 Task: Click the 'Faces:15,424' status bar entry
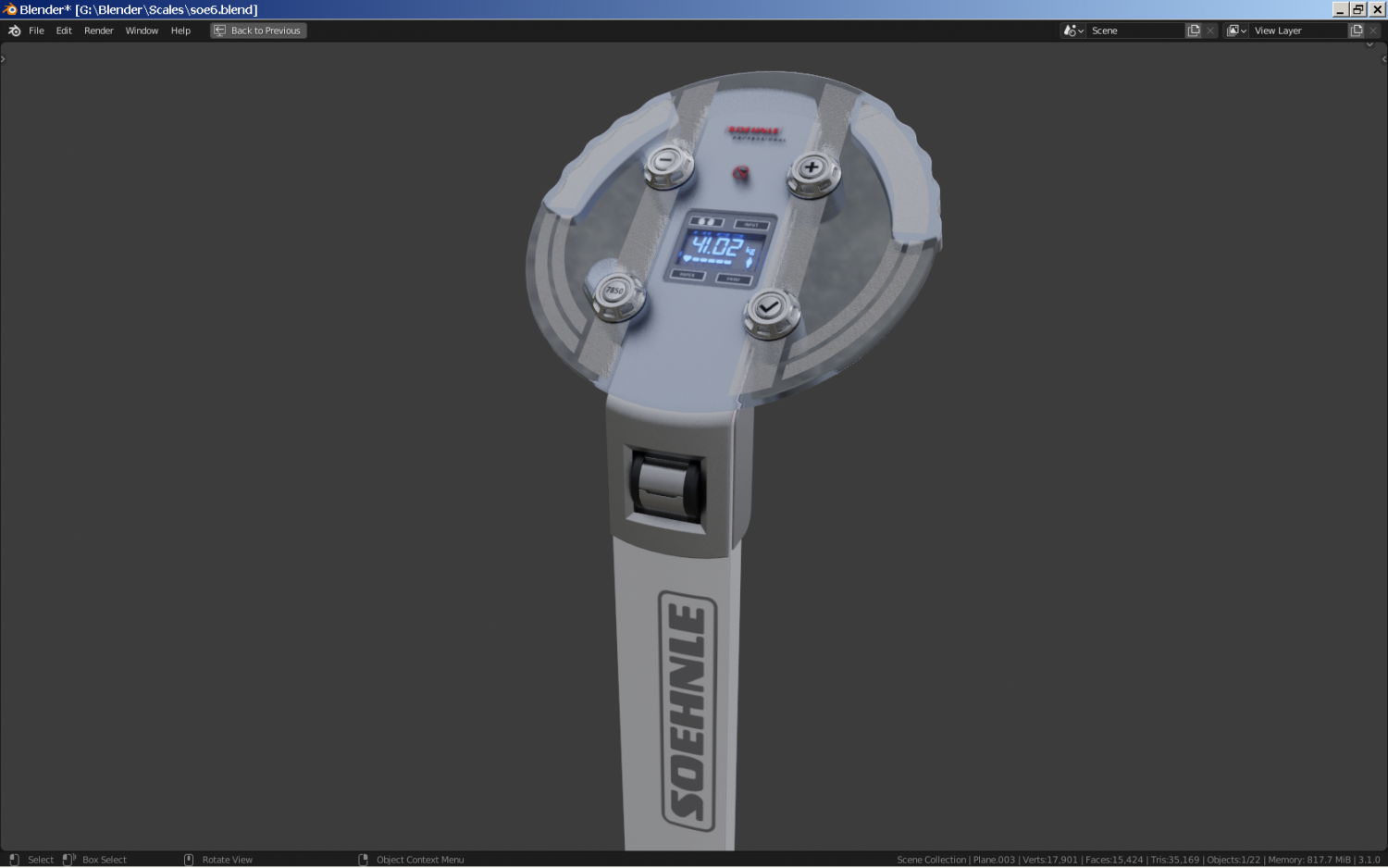(1114, 860)
